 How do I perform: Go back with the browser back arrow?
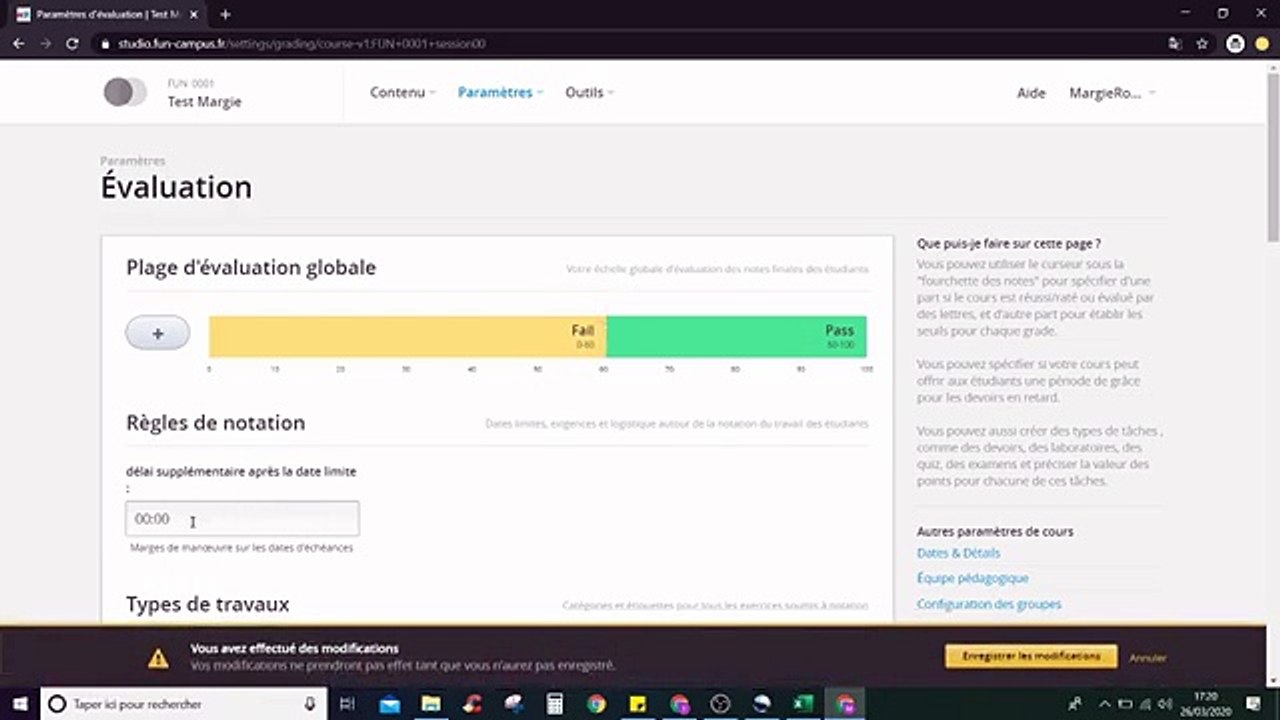pyautogui.click(x=18, y=44)
